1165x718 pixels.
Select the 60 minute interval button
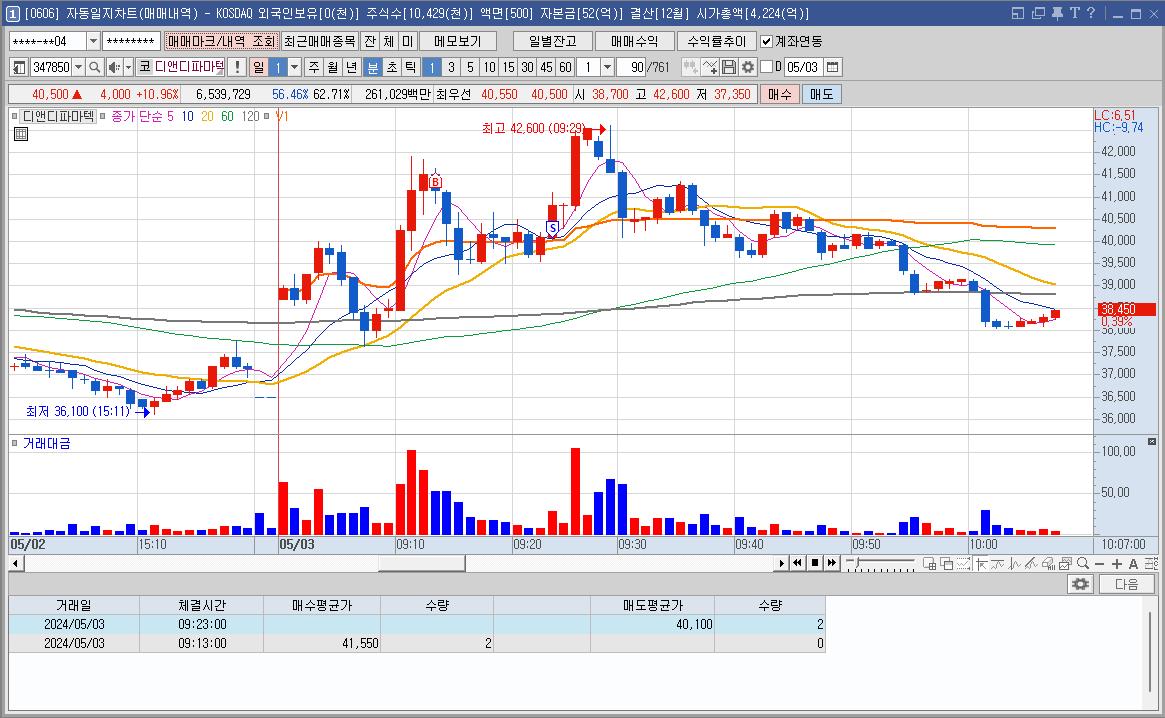pos(565,68)
